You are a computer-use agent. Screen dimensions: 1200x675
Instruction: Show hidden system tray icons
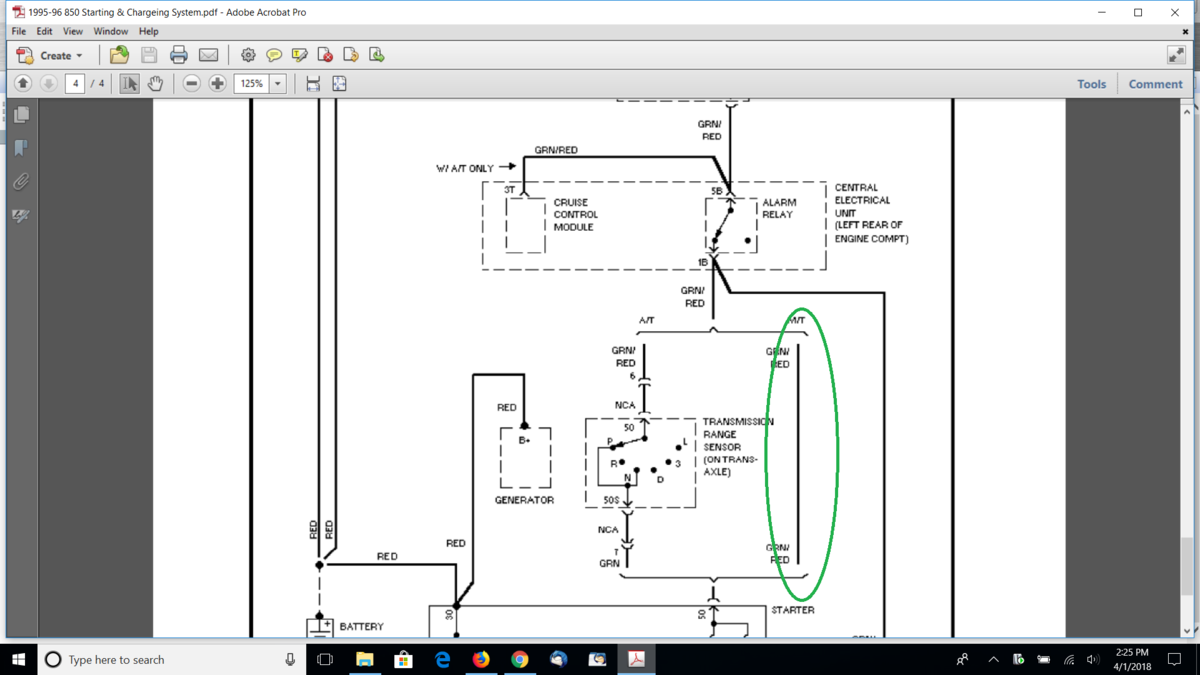coord(993,660)
